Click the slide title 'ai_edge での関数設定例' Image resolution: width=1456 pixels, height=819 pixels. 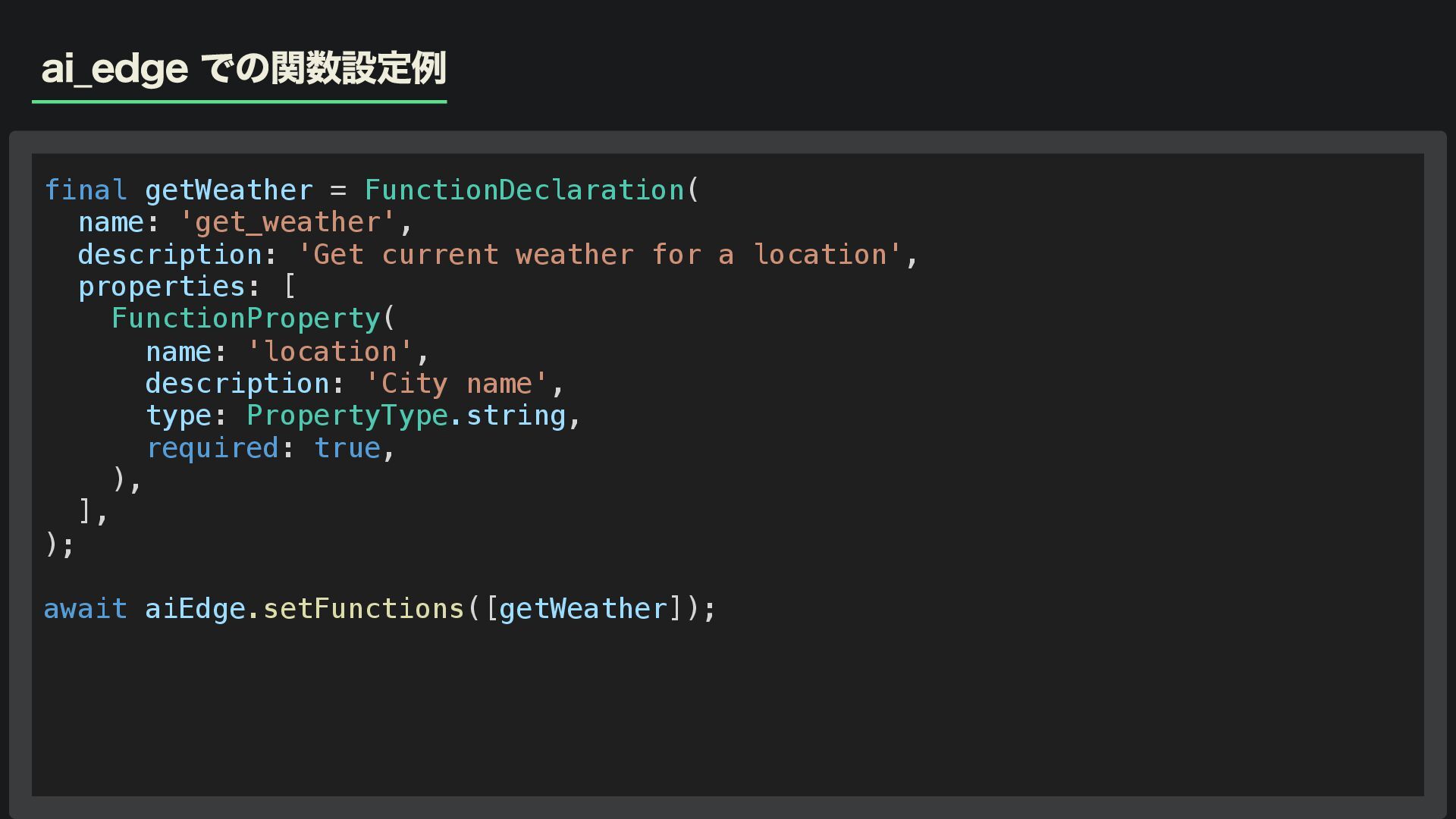[x=243, y=68]
